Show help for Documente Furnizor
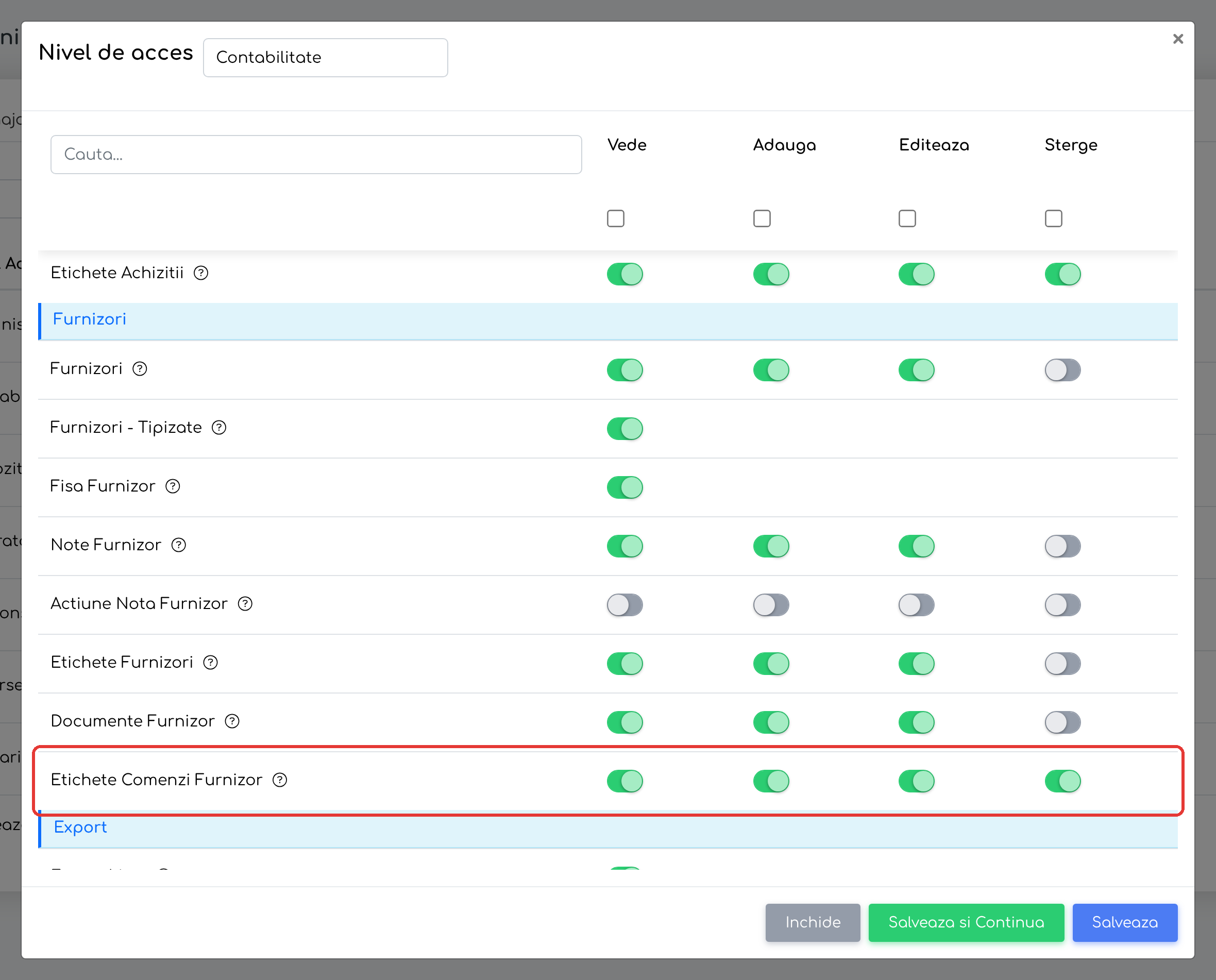Screen dimensions: 1216x980 (x=232, y=721)
